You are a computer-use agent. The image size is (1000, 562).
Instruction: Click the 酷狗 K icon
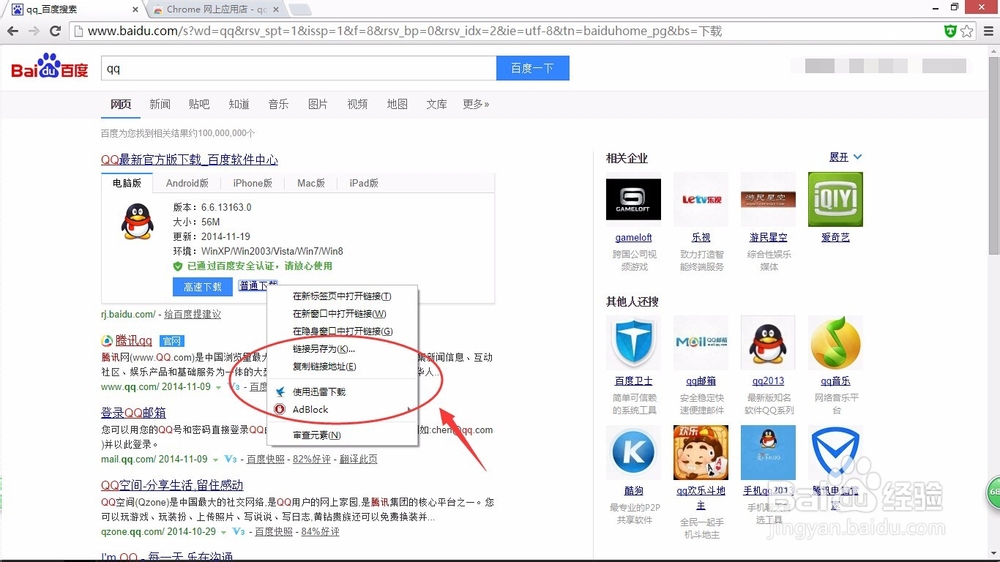point(633,452)
